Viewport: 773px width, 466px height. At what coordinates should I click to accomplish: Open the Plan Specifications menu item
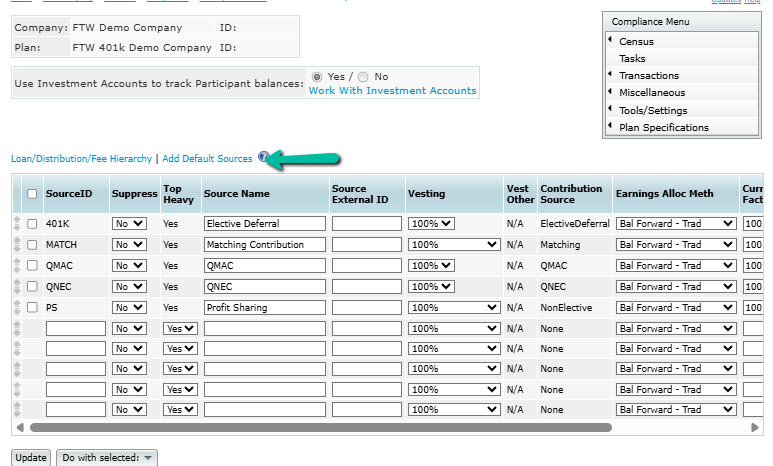(x=664, y=128)
